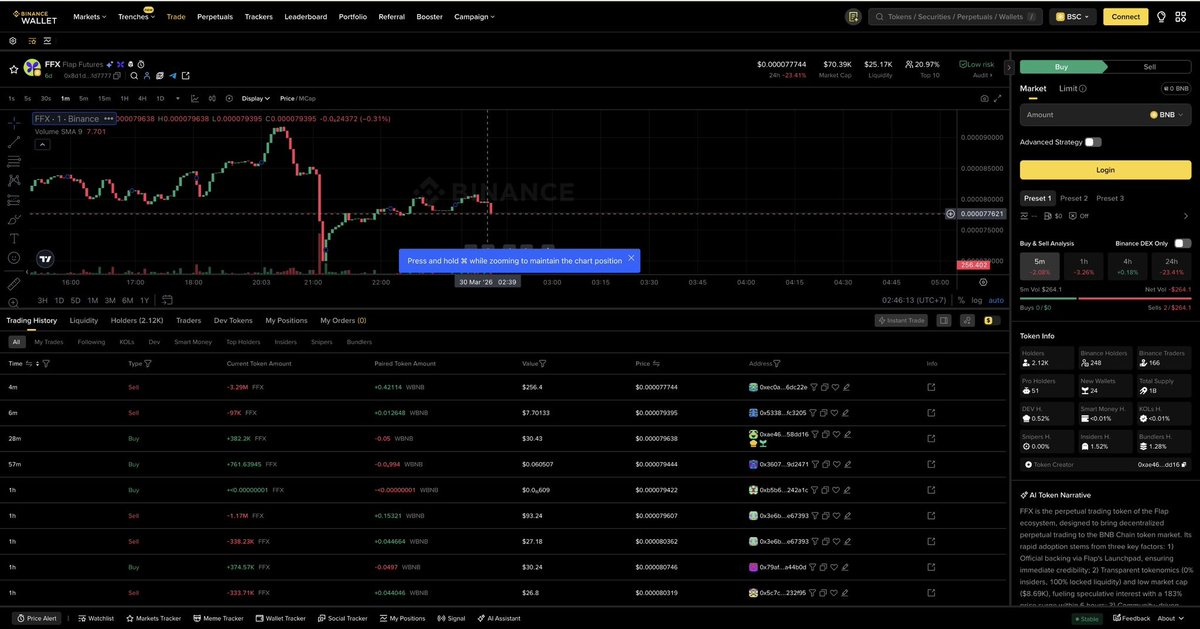
Task: Open the BSC network selector
Action: click(1073, 17)
